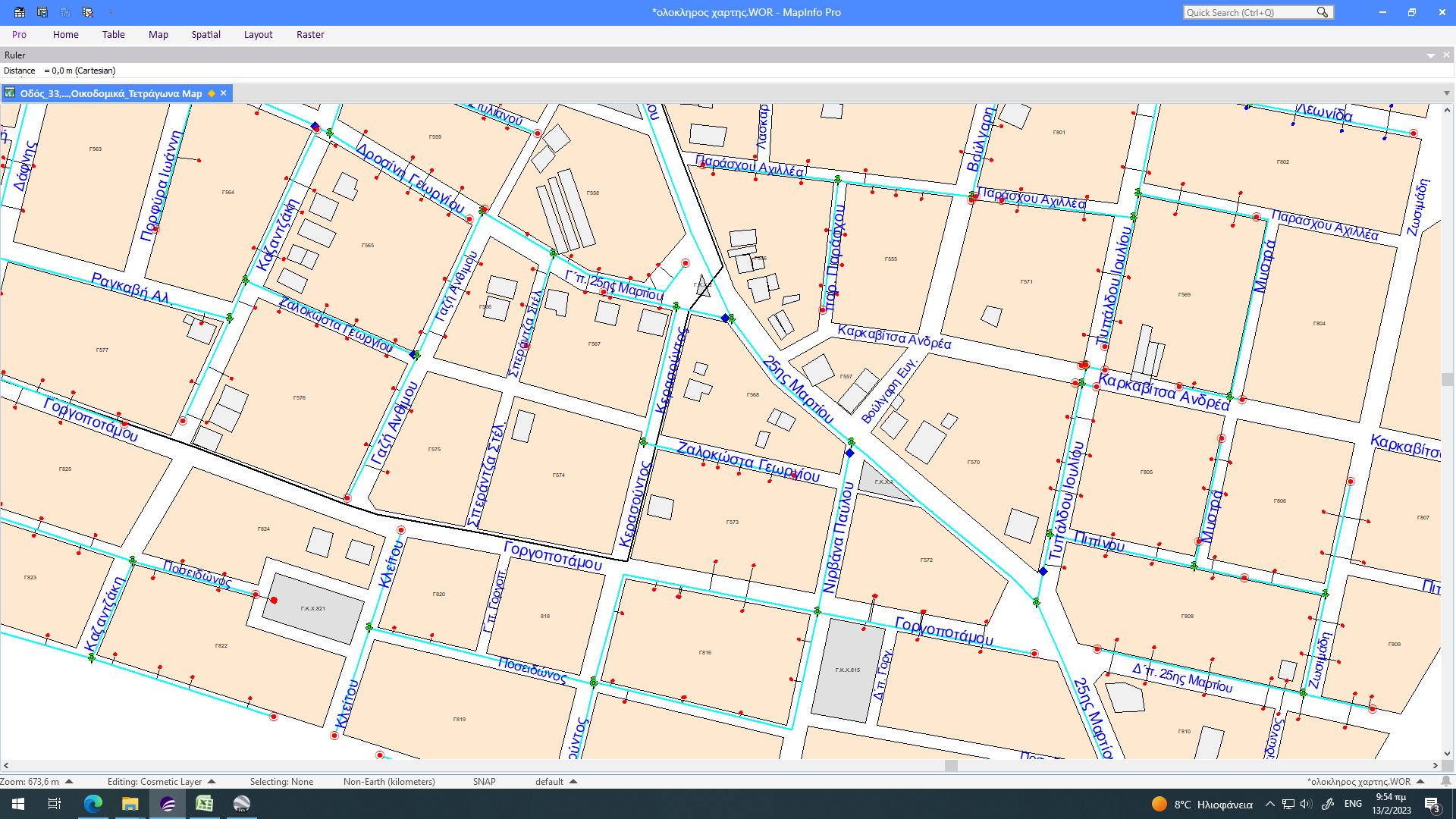1456x819 pixels.
Task: Open Editing Cosmetic Layer dropdown
Action: 212,781
